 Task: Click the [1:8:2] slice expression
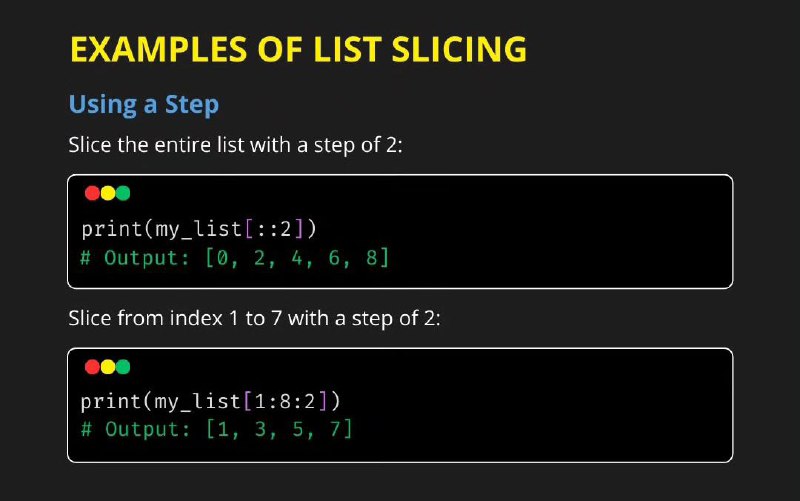[286, 402]
